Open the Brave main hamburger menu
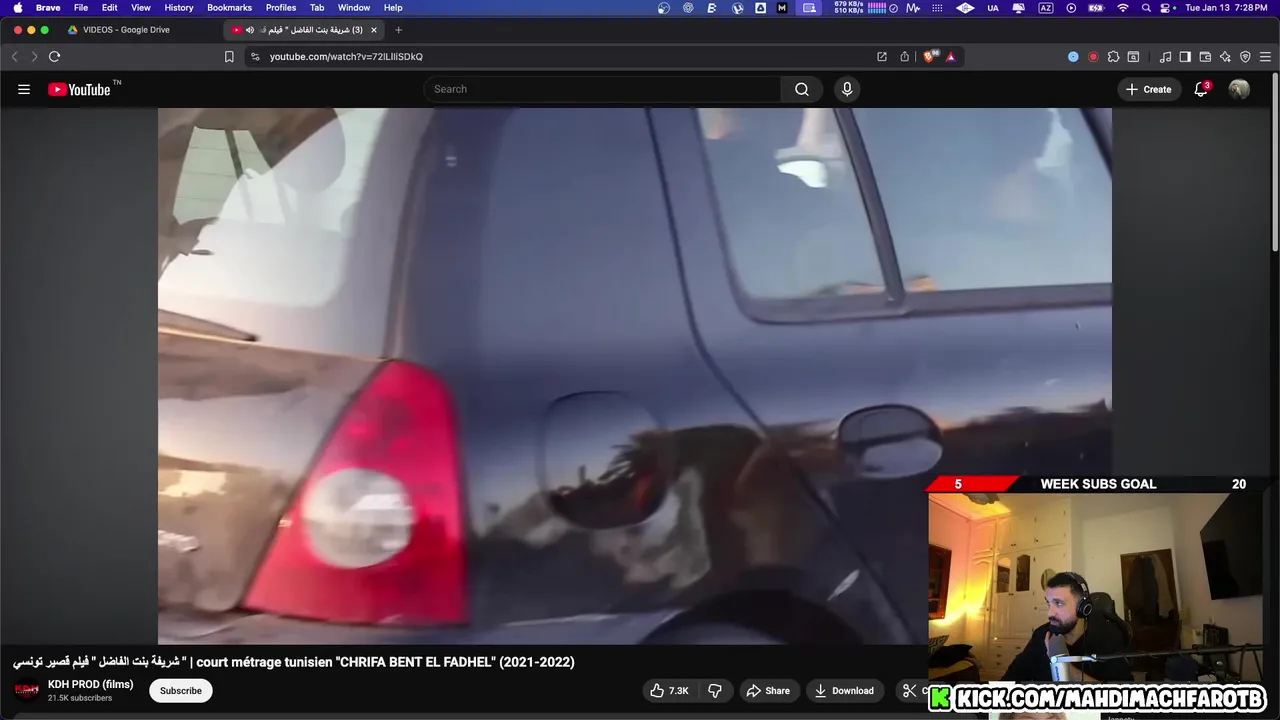 point(1265,57)
